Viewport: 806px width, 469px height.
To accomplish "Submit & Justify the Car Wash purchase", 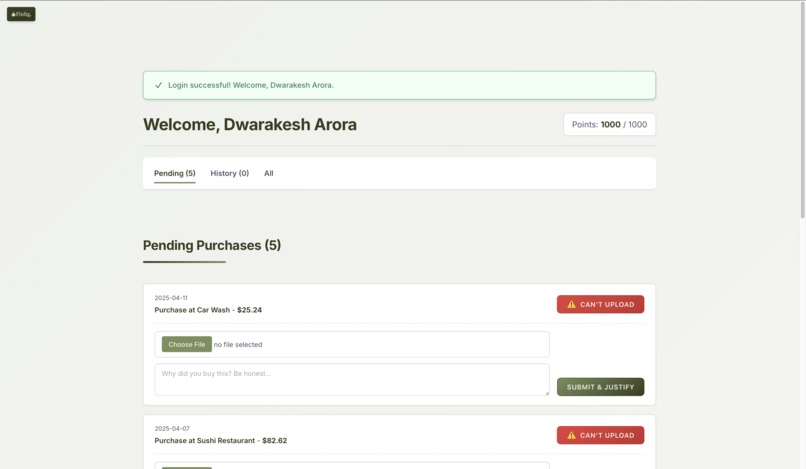I will click(x=600, y=387).
